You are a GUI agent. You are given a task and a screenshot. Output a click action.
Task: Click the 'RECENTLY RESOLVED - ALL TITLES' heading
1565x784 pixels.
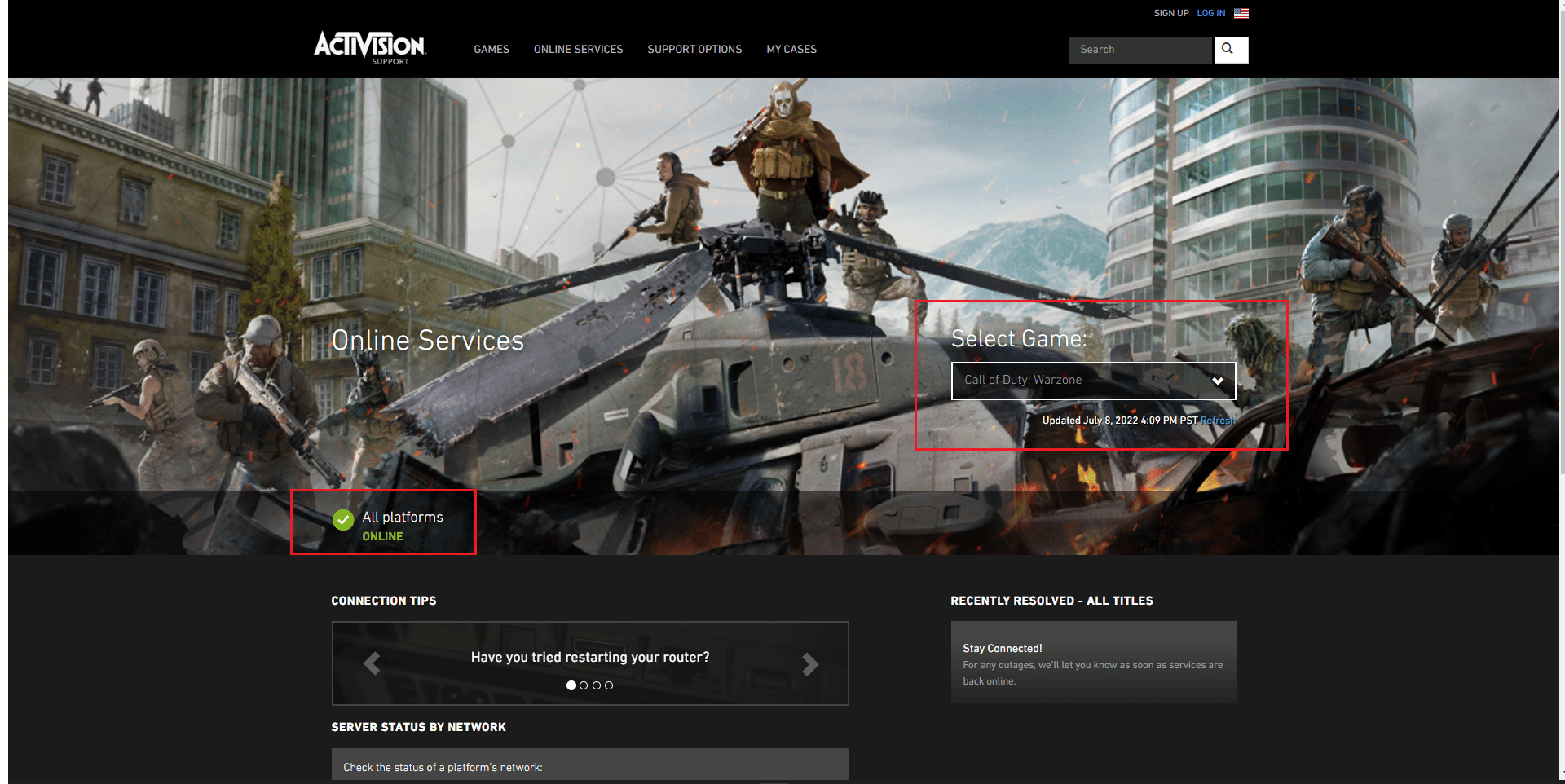point(1051,601)
